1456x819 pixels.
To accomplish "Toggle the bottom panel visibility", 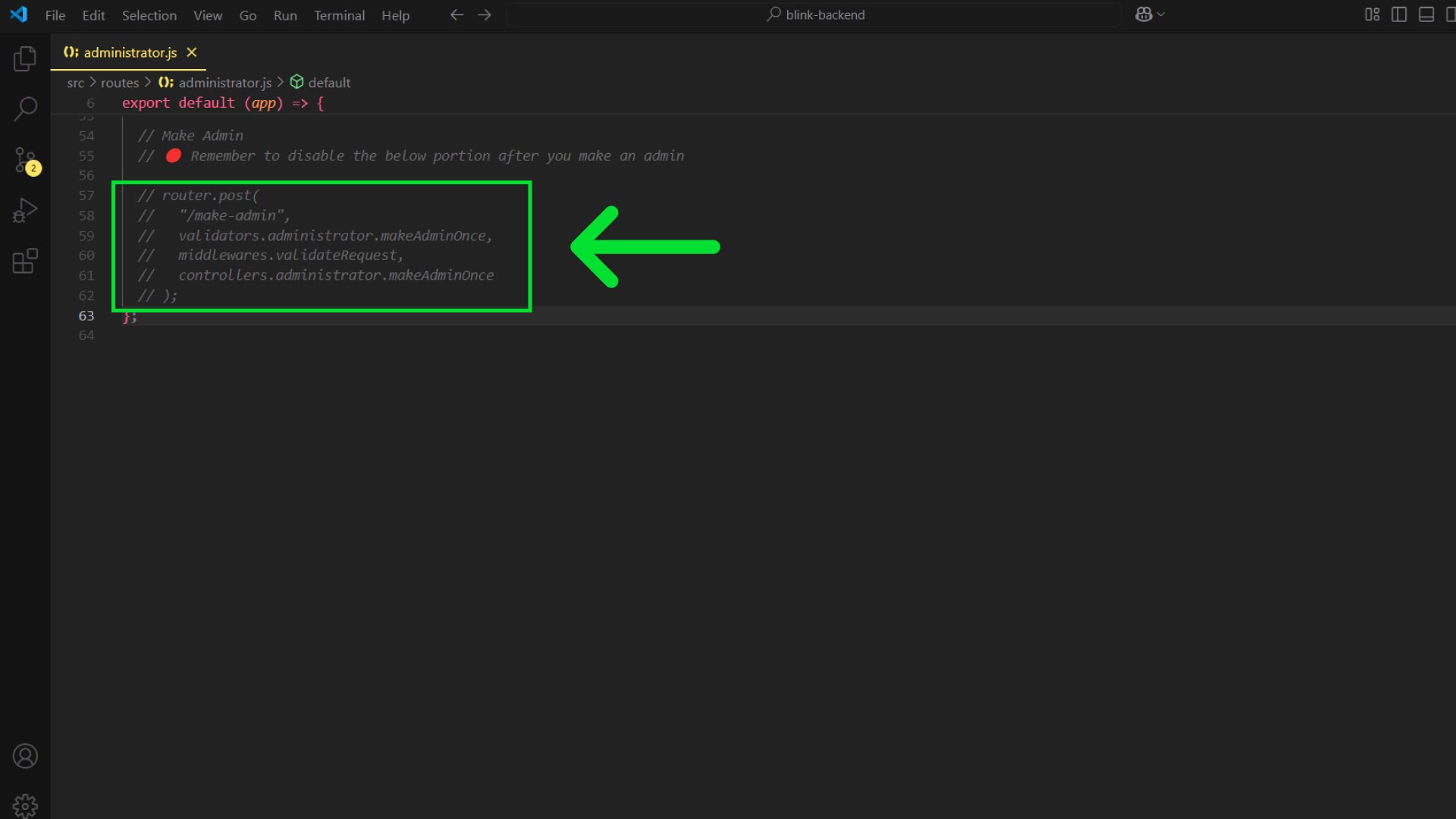I will point(1426,14).
